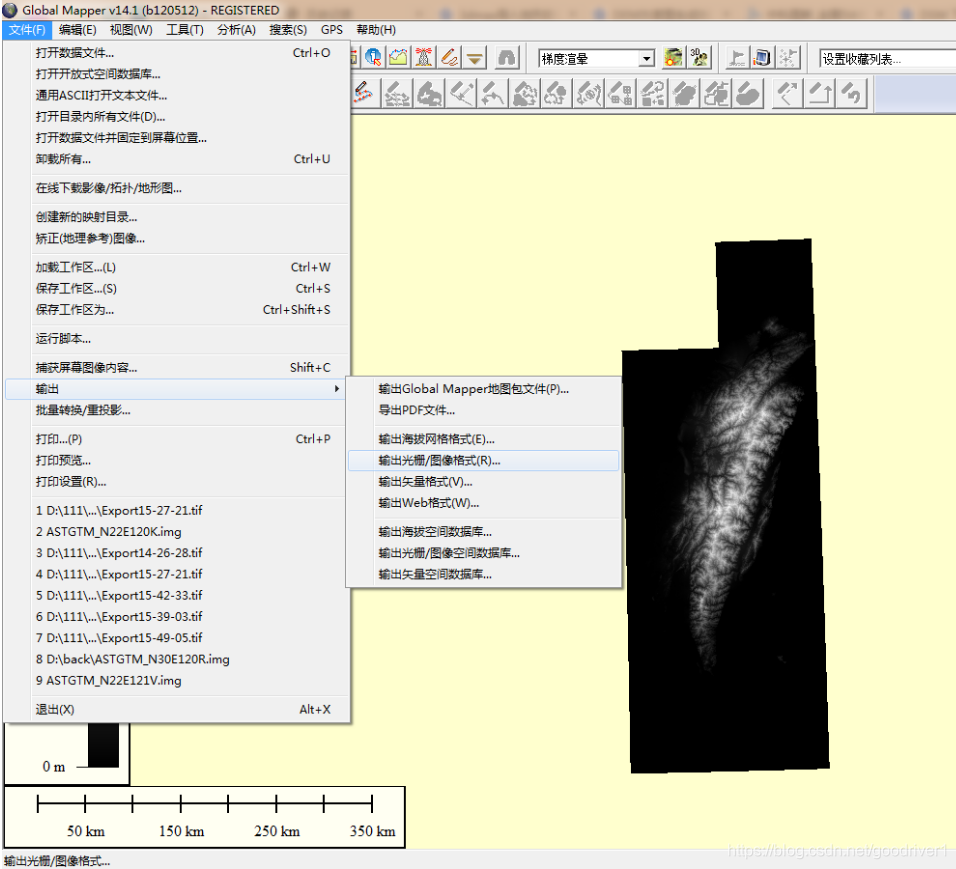Viewport: 956px width, 869px height.
Task: Open recent file 8 D:\back\ASTGTM_N30E120R.img
Action: tap(177, 659)
